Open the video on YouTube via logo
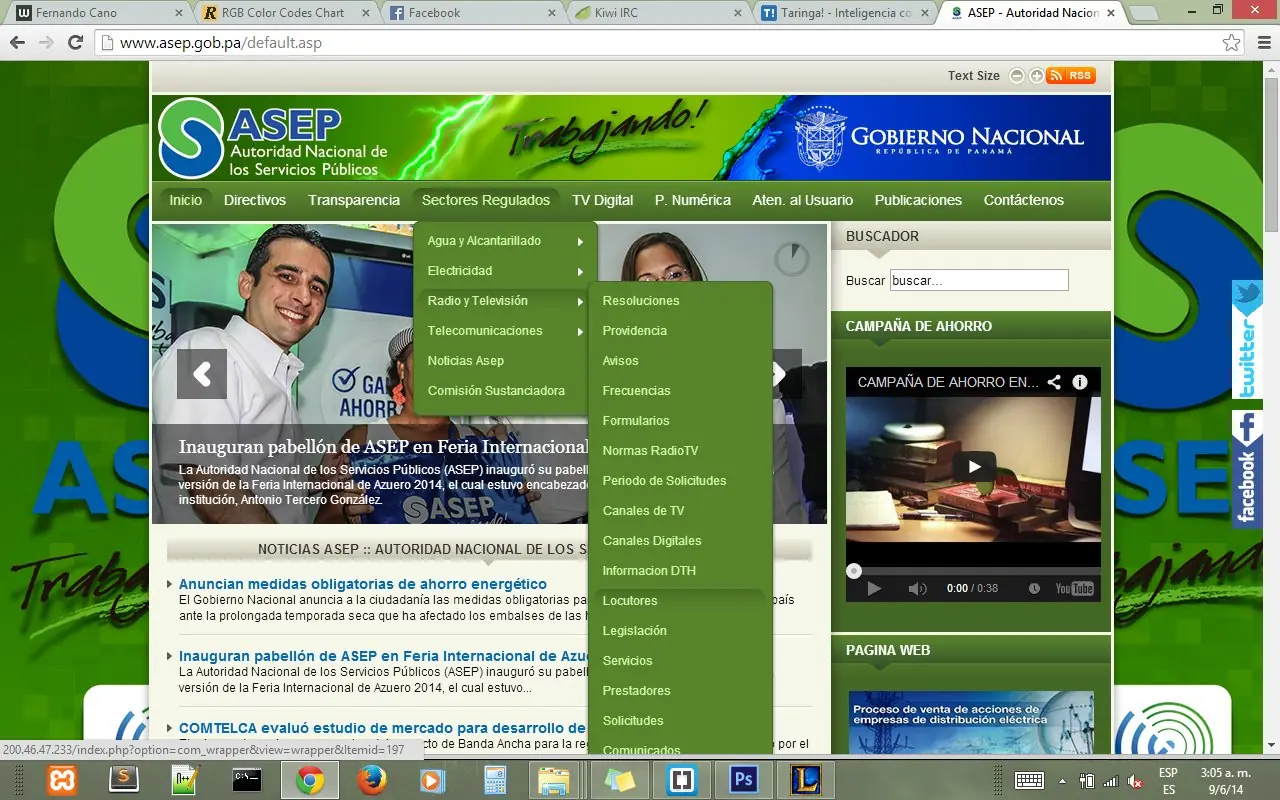Viewport: 1280px width, 800px height. pyautogui.click(x=1075, y=588)
